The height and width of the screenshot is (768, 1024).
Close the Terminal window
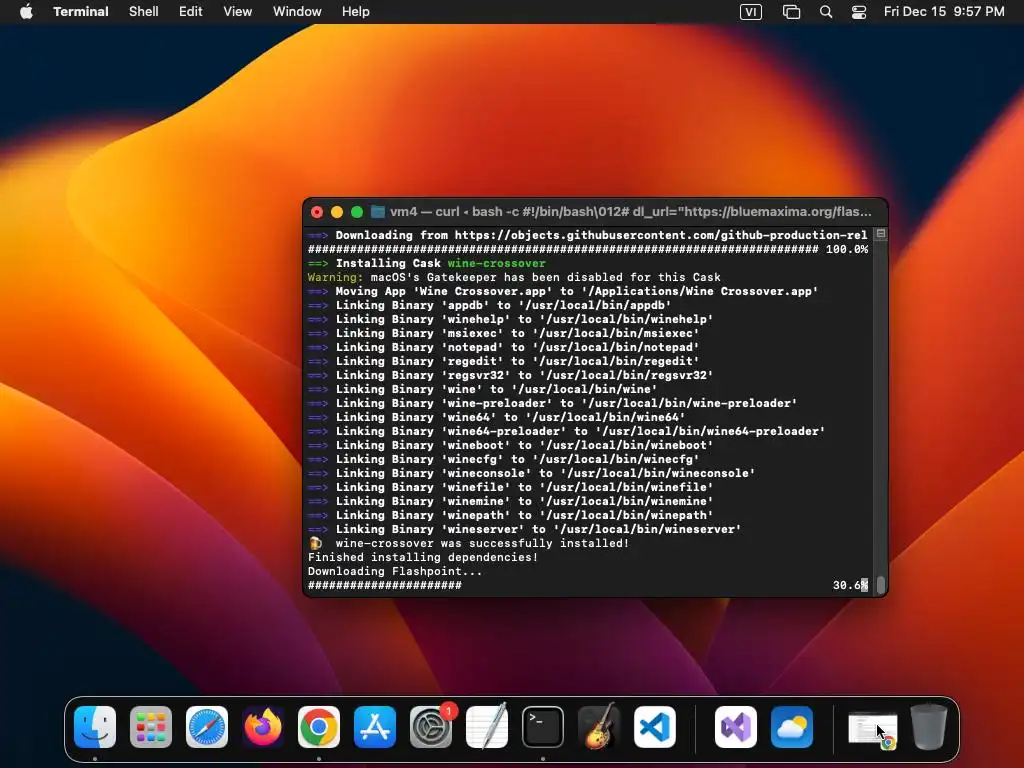[x=317, y=212]
